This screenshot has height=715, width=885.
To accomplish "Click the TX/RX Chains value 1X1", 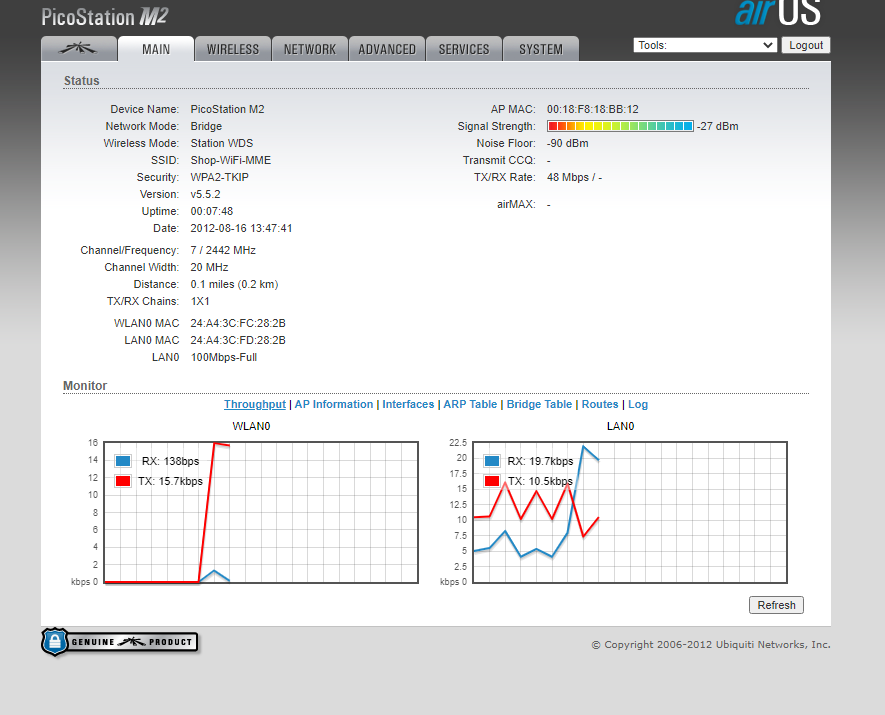I will (x=200, y=301).
